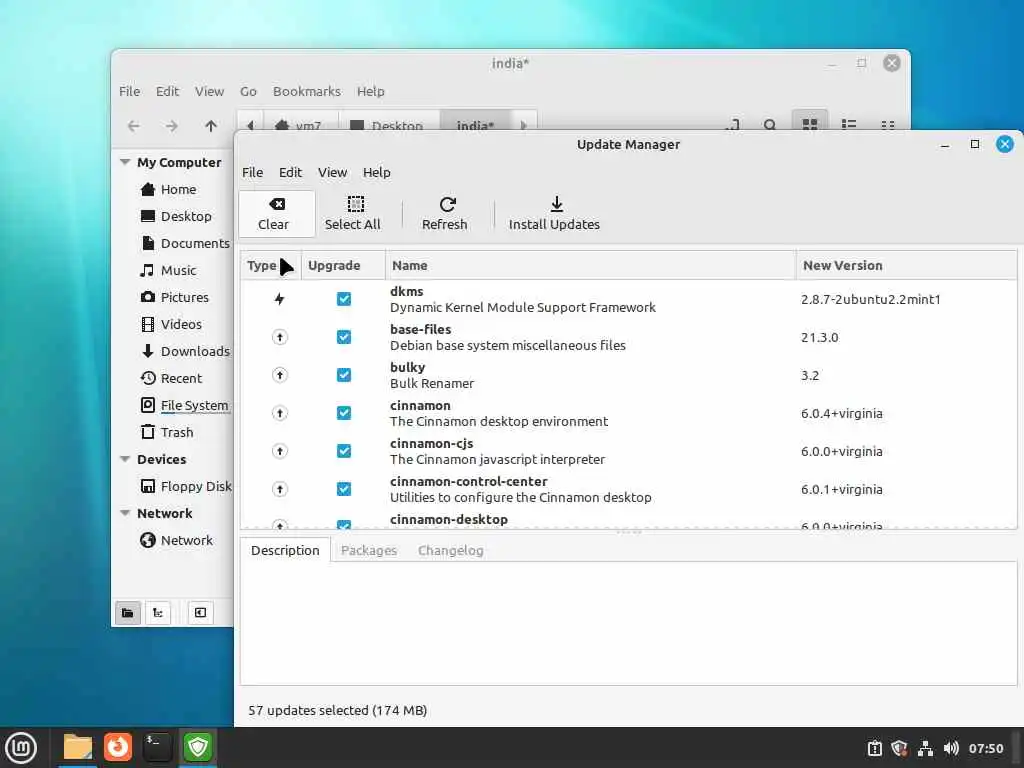Open Update Manager File menu

point(252,172)
